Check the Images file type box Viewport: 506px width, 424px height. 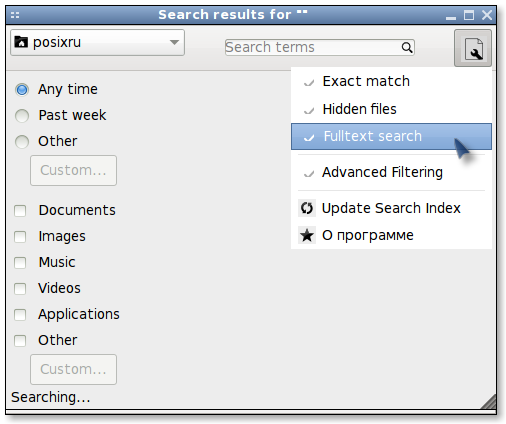(20, 237)
